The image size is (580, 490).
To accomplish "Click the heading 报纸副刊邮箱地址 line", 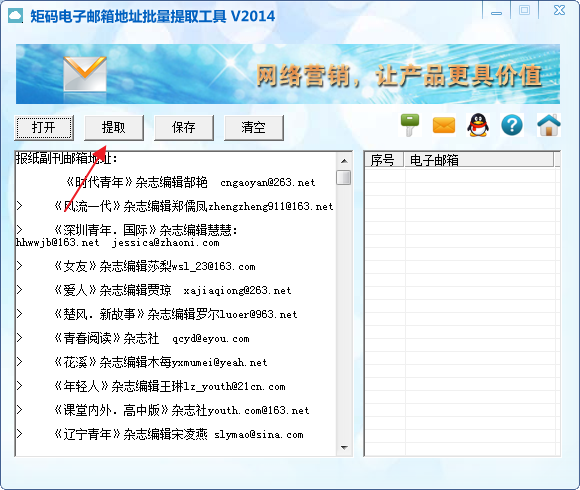I will coord(67,159).
